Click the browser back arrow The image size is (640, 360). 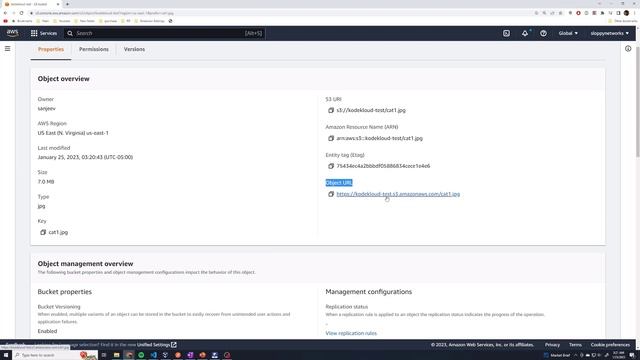point(5,13)
